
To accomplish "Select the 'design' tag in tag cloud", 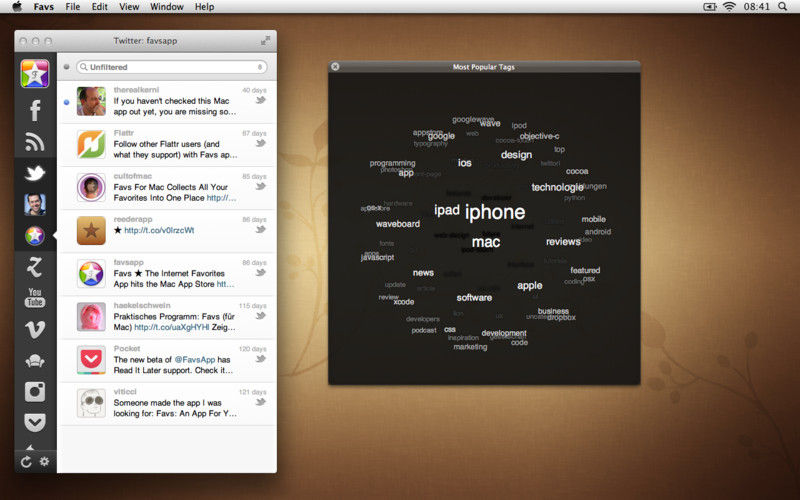I will [516, 155].
